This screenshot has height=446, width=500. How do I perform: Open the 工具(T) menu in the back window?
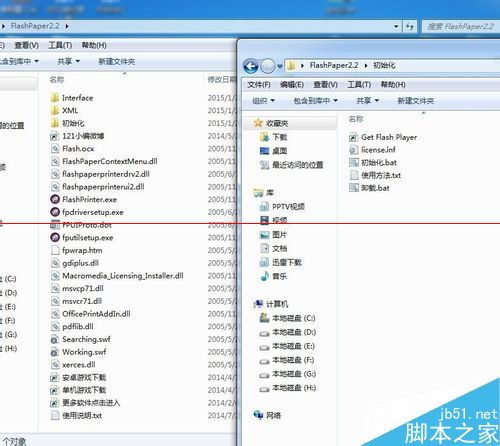[x=60, y=45]
